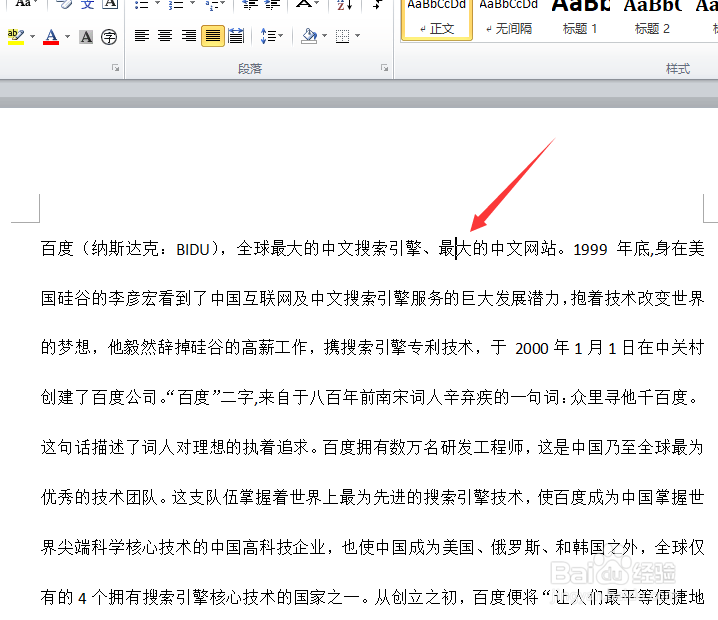Image resolution: width=718 pixels, height=620 pixels.
Task: Select the 正文 style
Action: click(x=436, y=18)
